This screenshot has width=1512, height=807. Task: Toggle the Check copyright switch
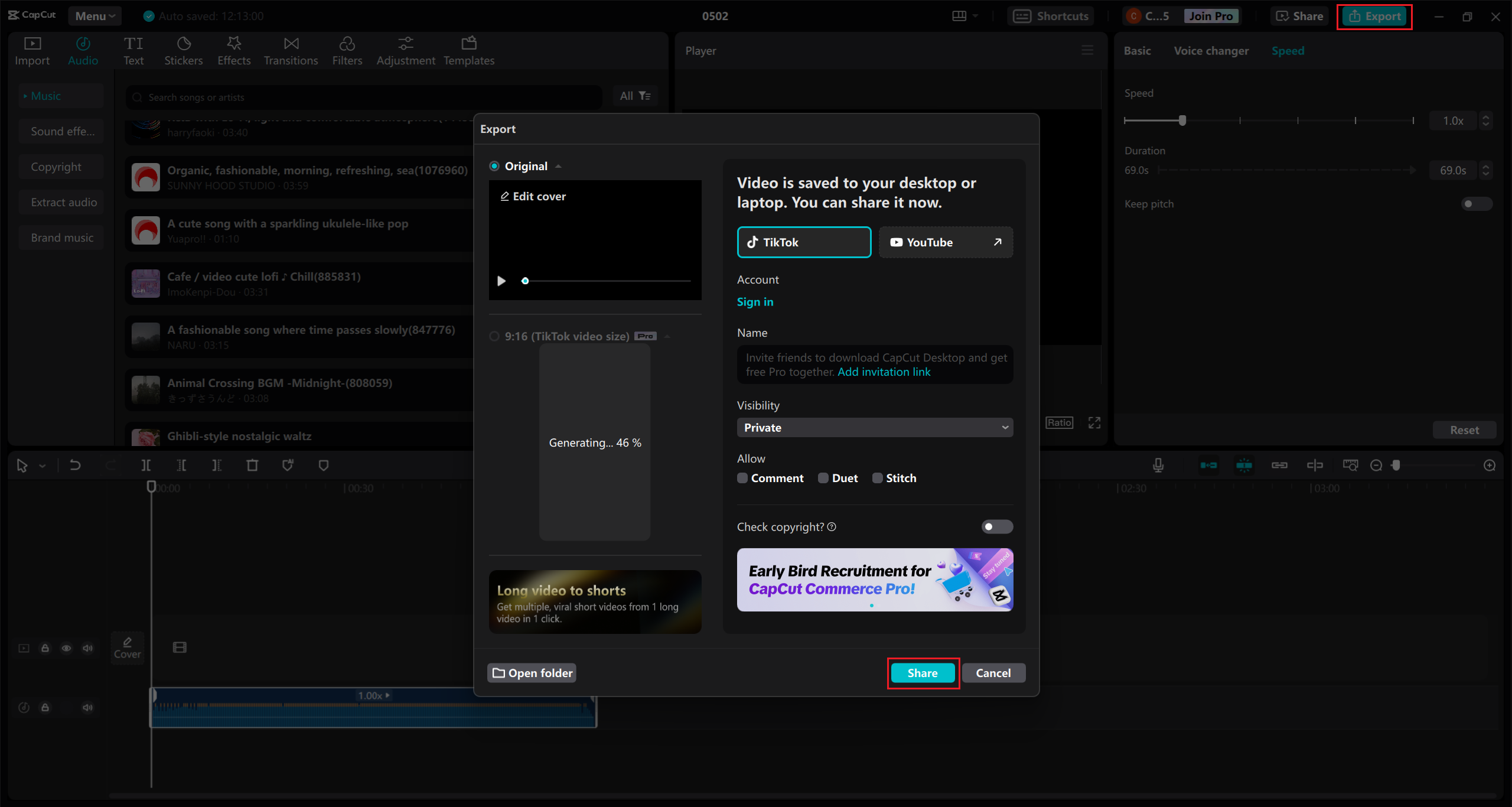[997, 526]
